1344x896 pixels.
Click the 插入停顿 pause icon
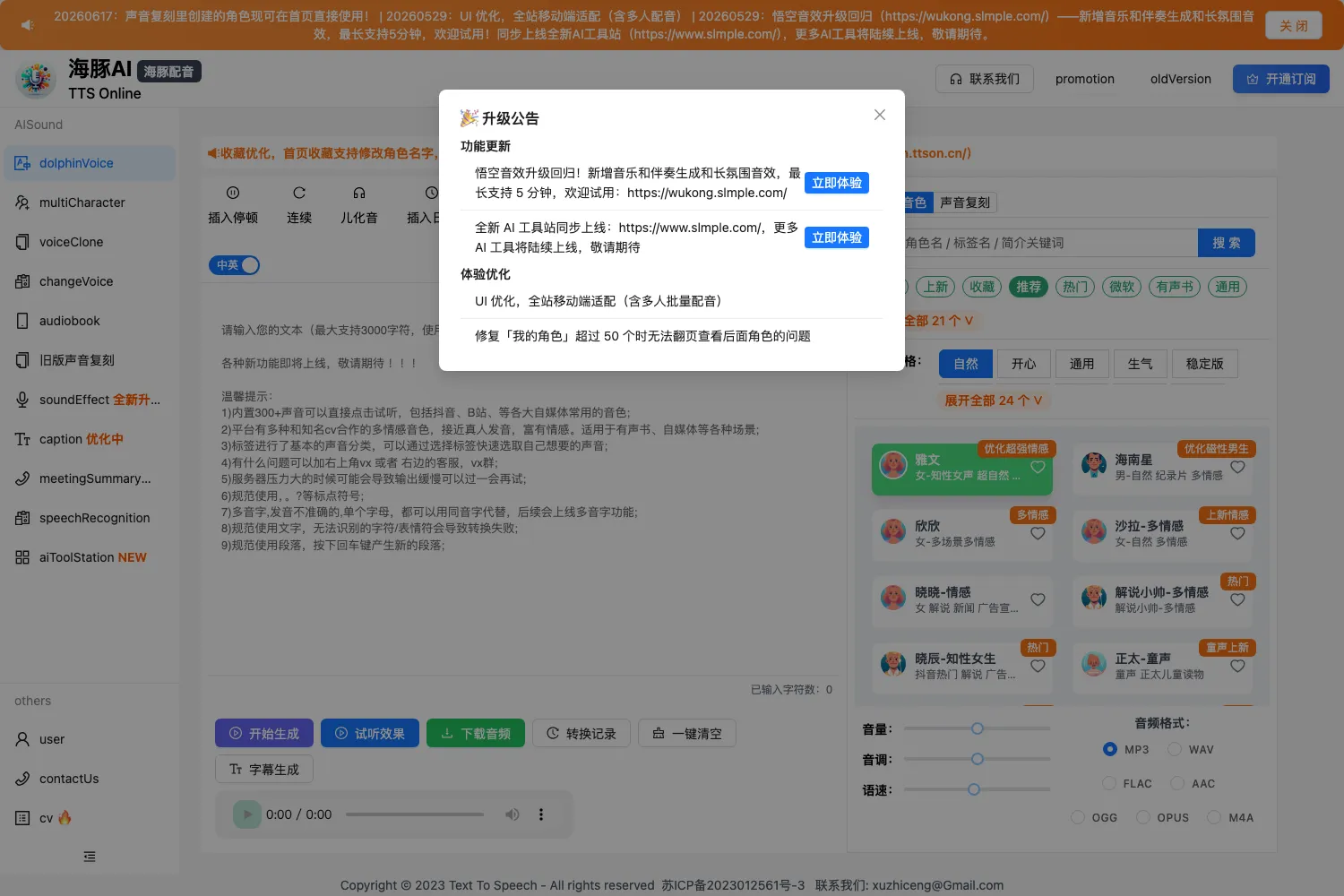tap(233, 193)
